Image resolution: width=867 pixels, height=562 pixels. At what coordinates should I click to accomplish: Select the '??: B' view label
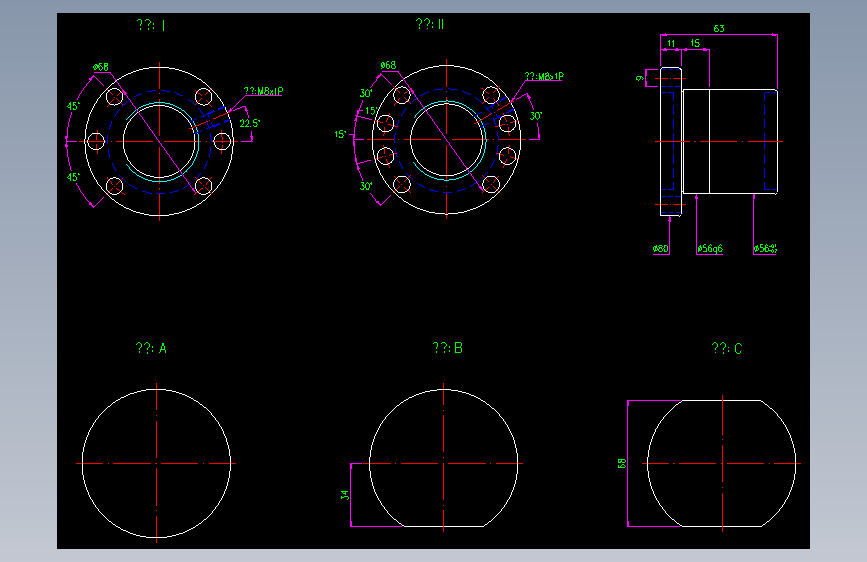447,348
